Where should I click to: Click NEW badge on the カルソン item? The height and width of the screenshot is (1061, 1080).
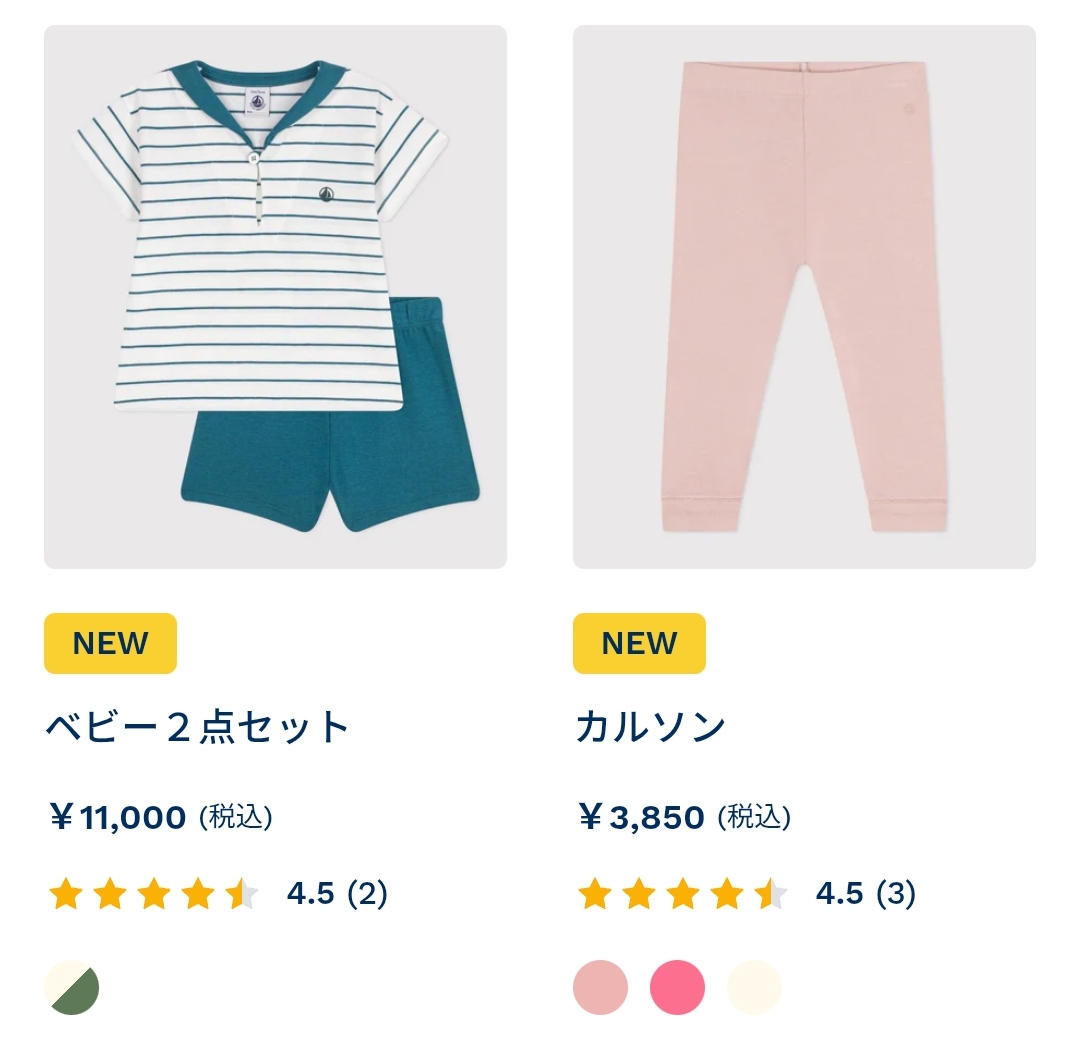click(x=639, y=643)
